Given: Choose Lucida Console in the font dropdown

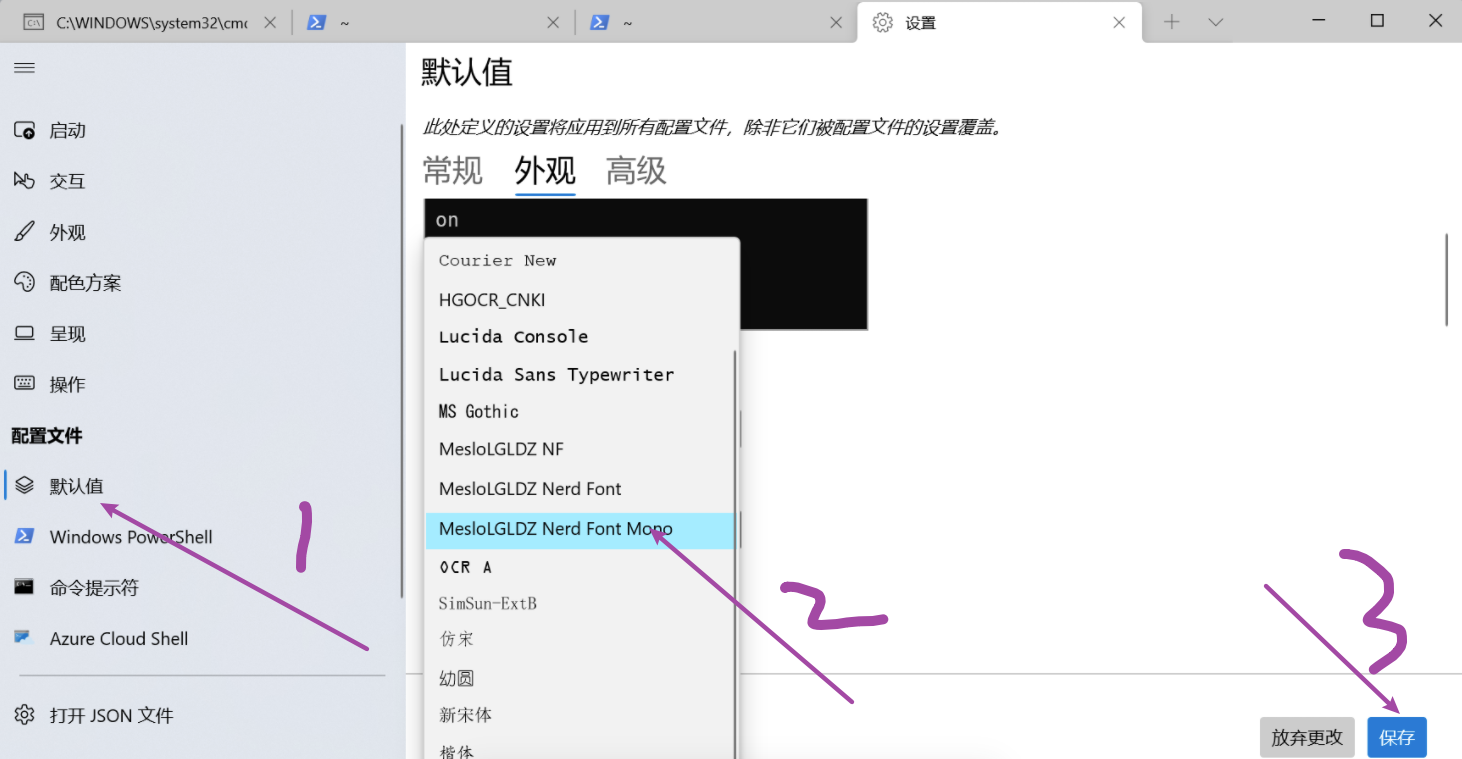Looking at the screenshot, I should point(513,336).
